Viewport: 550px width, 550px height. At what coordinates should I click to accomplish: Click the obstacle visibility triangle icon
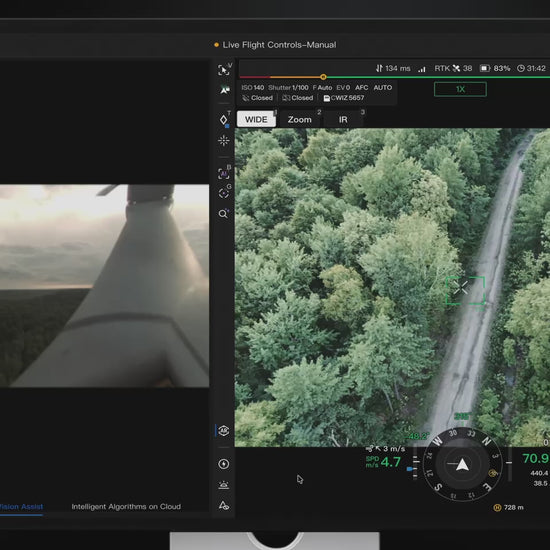pos(223,506)
